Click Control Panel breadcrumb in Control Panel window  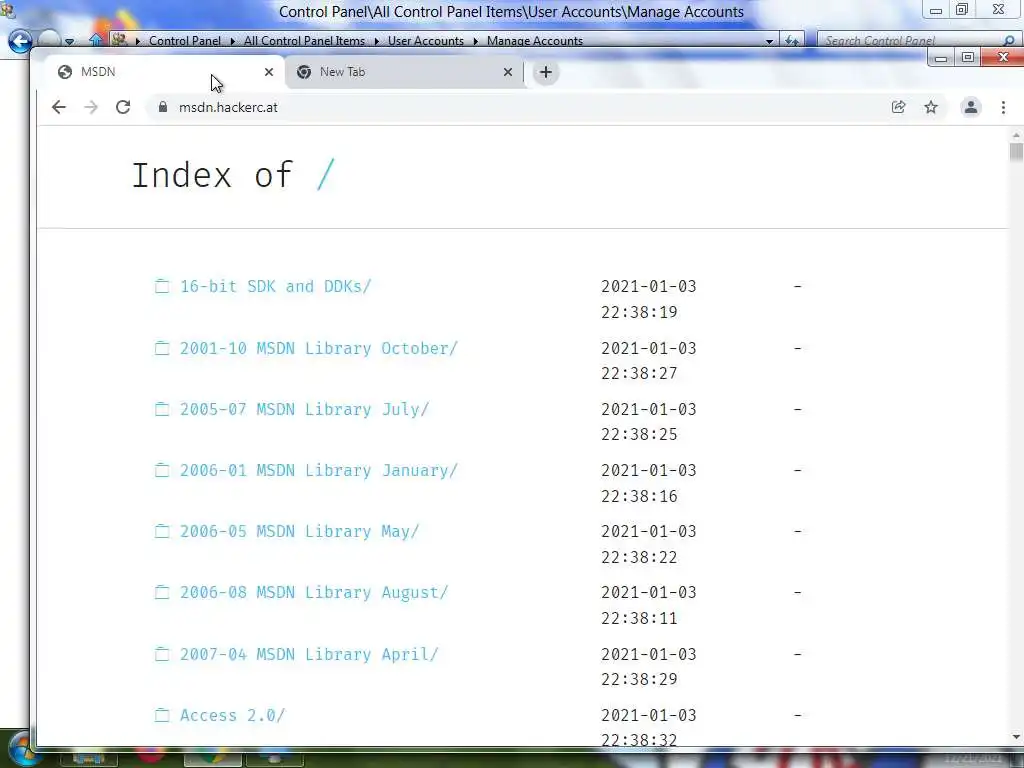coord(185,40)
